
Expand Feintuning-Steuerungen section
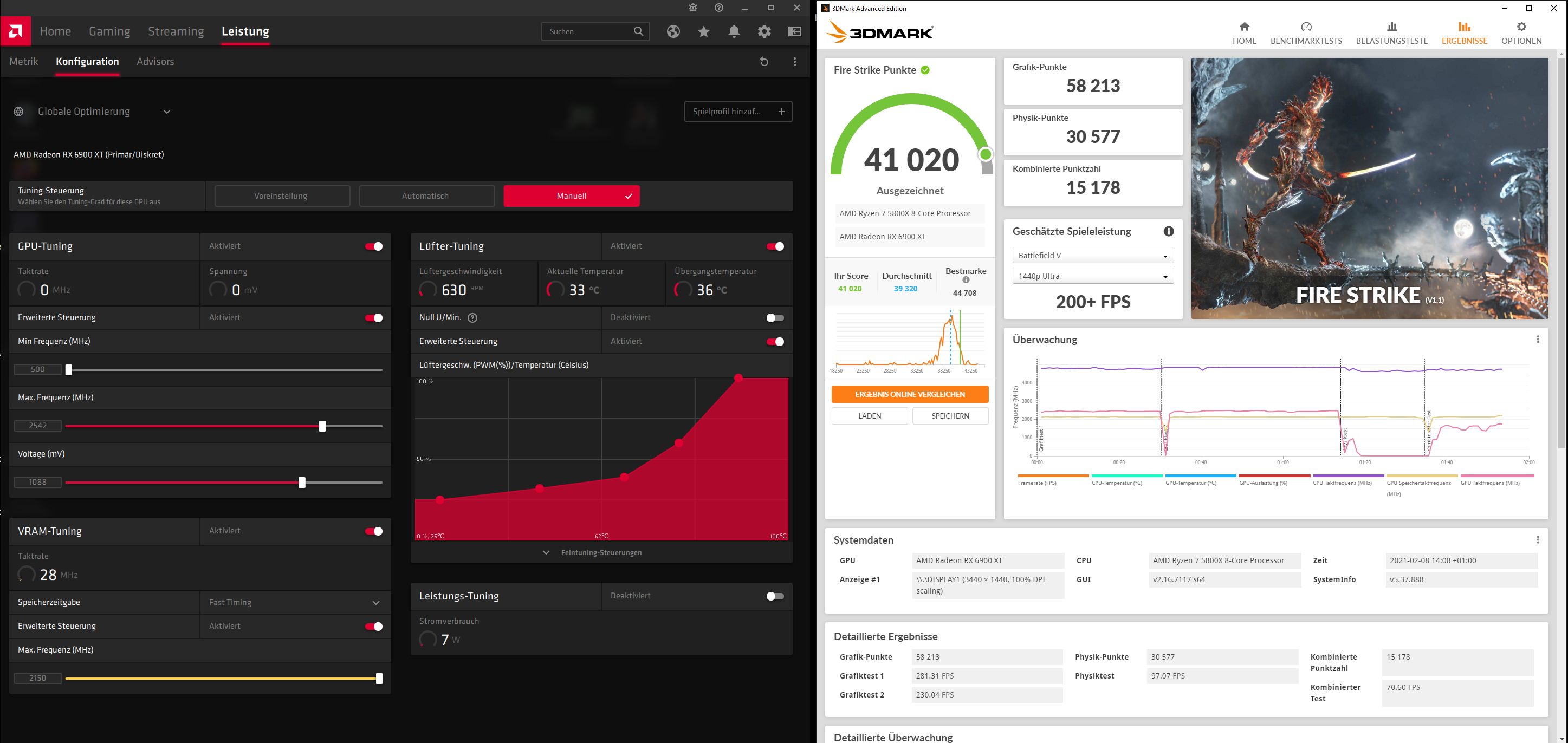click(601, 552)
